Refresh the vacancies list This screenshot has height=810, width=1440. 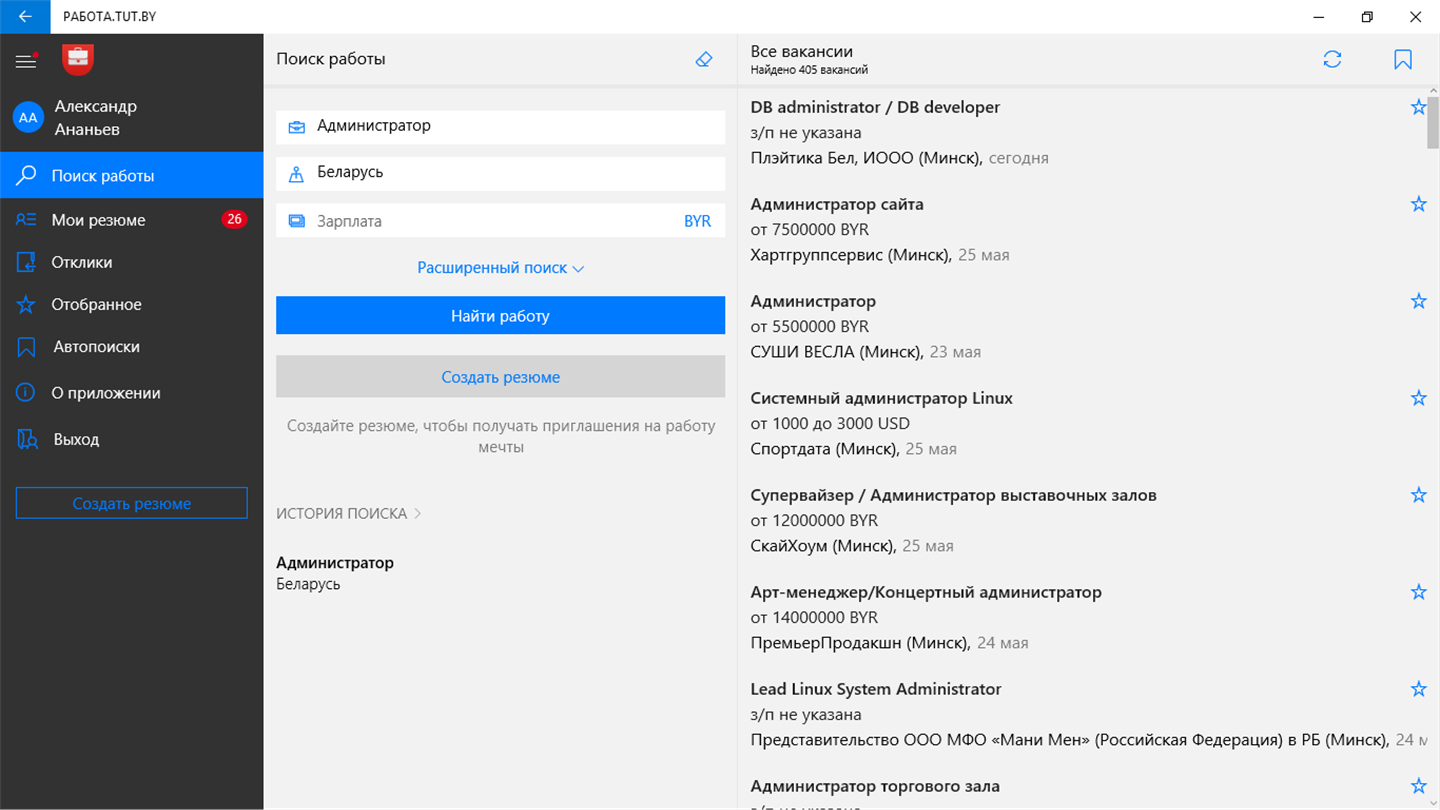pos(1332,60)
